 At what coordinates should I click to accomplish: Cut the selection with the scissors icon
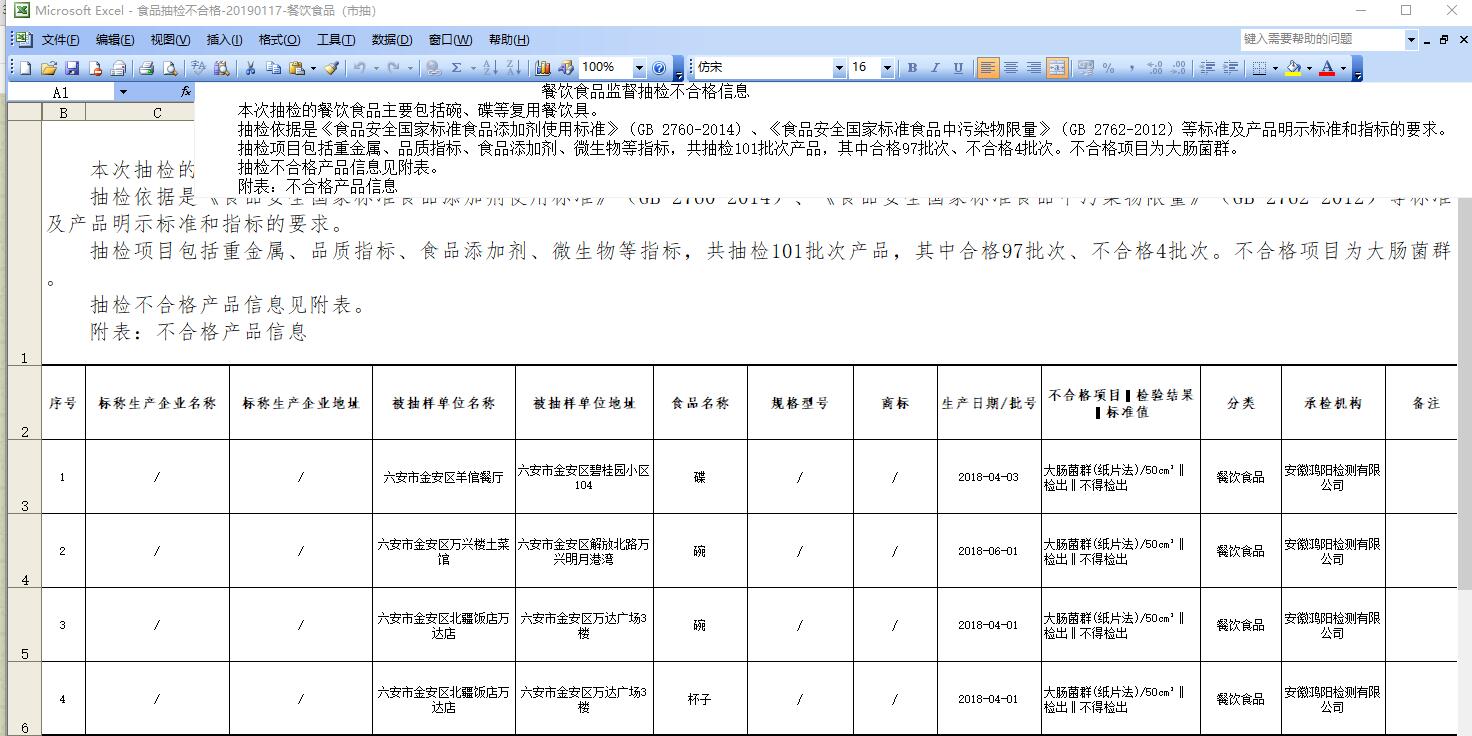coord(251,68)
